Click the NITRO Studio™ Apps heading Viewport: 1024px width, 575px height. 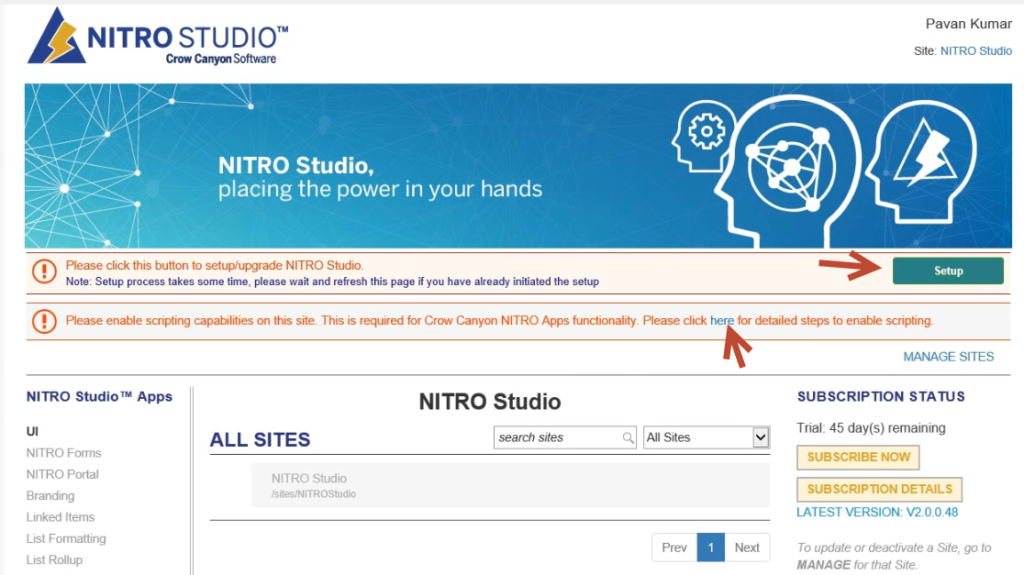pyautogui.click(x=99, y=397)
